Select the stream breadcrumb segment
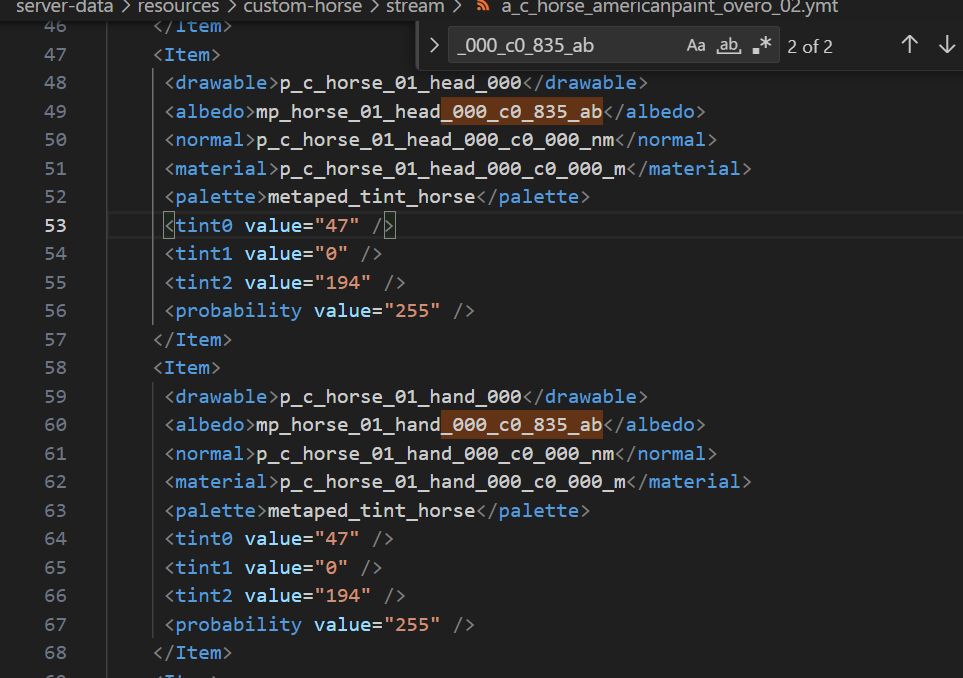 (x=415, y=7)
